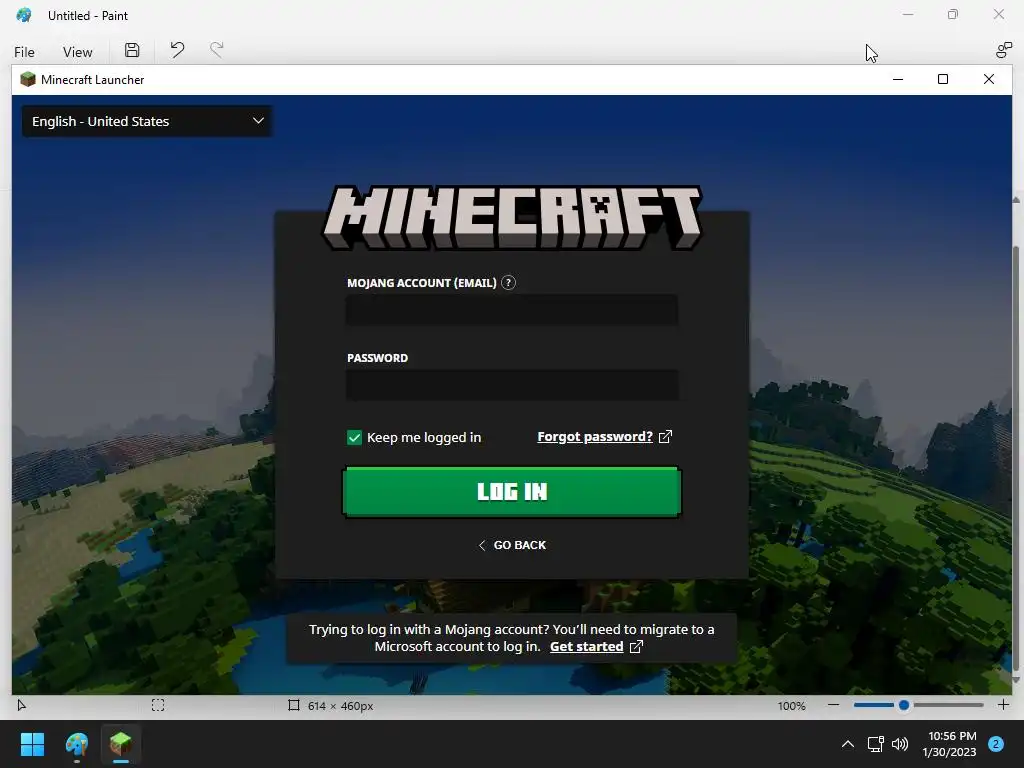Click the Paint icon on the taskbar
The image size is (1024, 768).
point(77,744)
